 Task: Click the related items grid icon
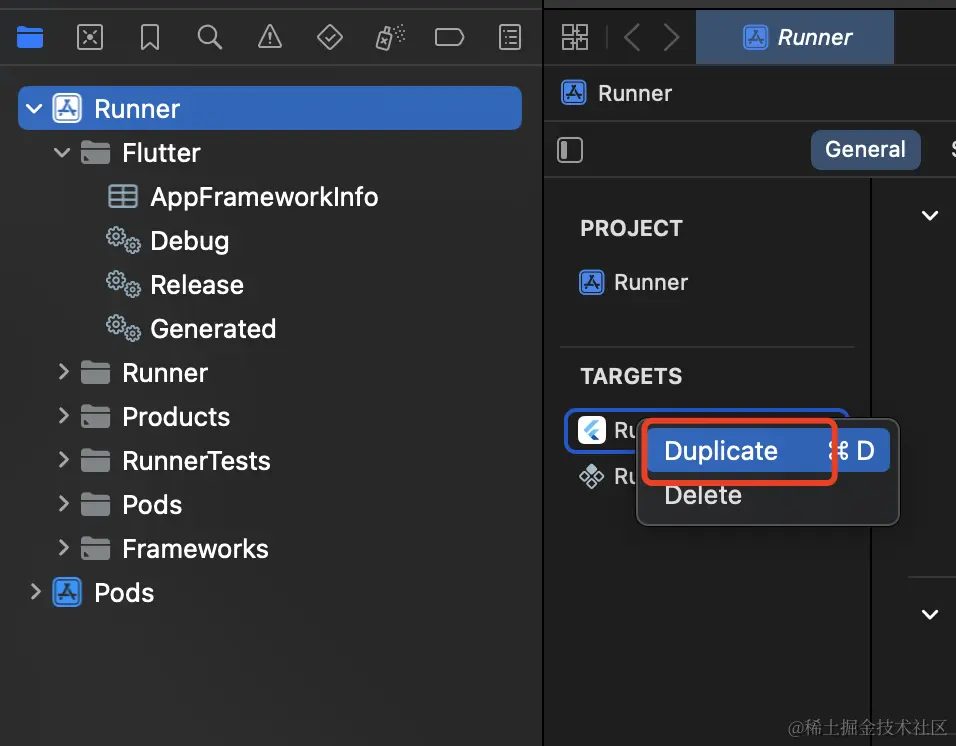(x=574, y=37)
